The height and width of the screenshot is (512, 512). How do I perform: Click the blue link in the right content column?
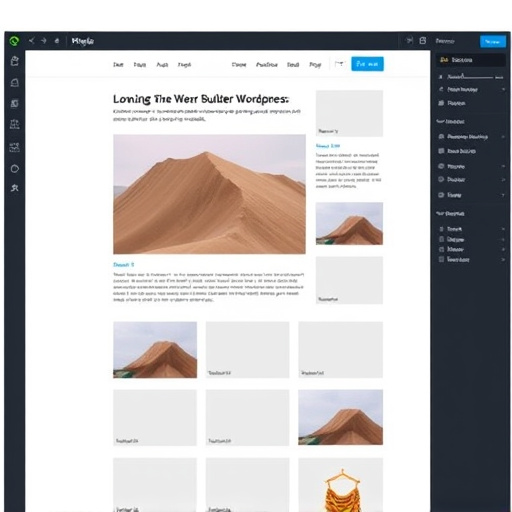[x=328, y=146]
